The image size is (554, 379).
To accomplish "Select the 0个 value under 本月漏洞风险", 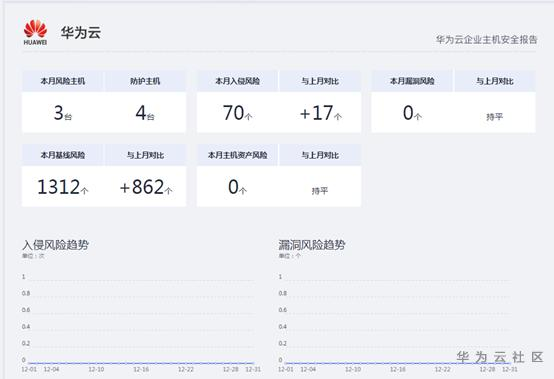I will click(x=412, y=113).
